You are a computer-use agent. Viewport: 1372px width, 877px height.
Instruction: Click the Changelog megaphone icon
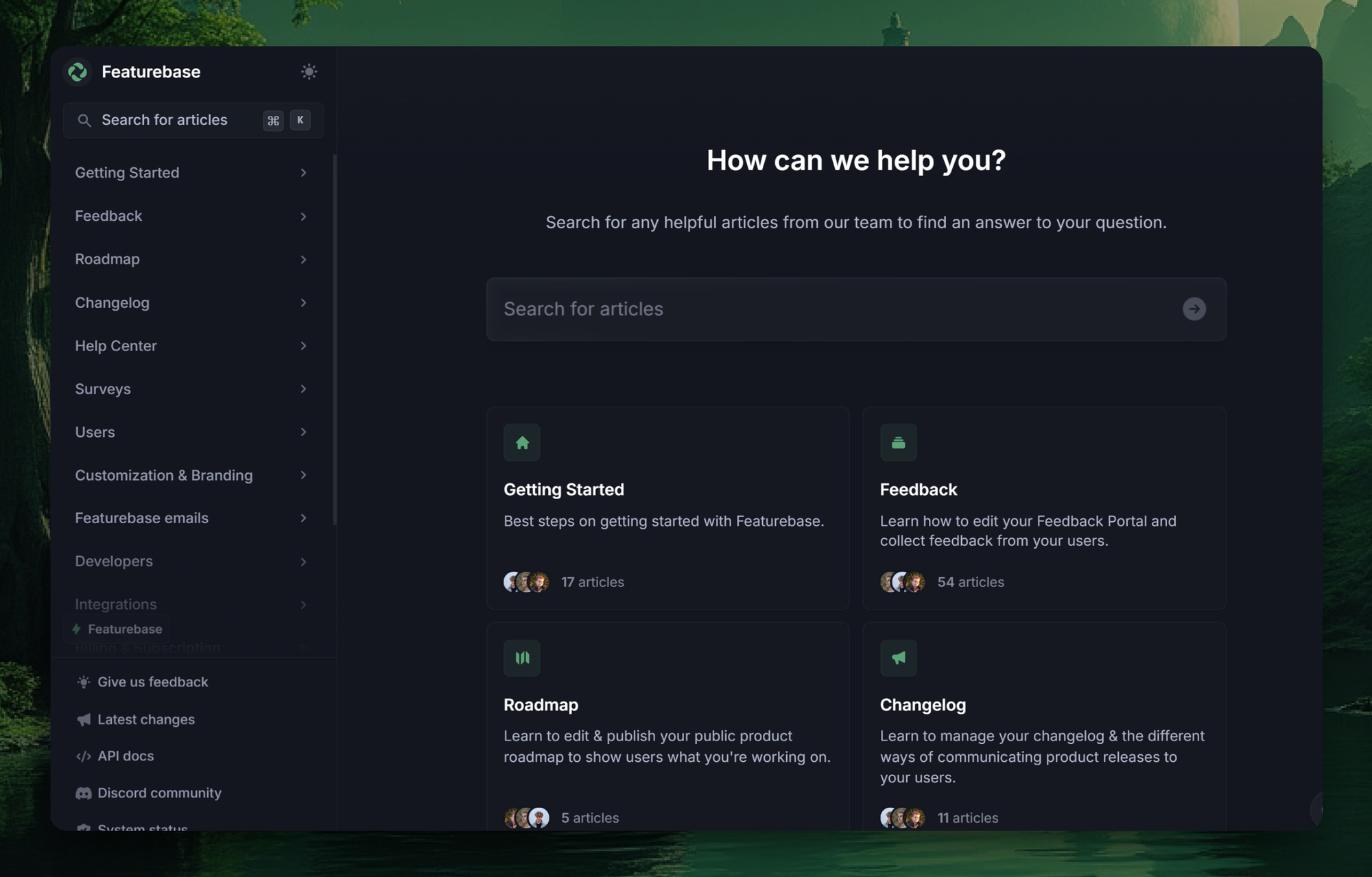click(899, 658)
